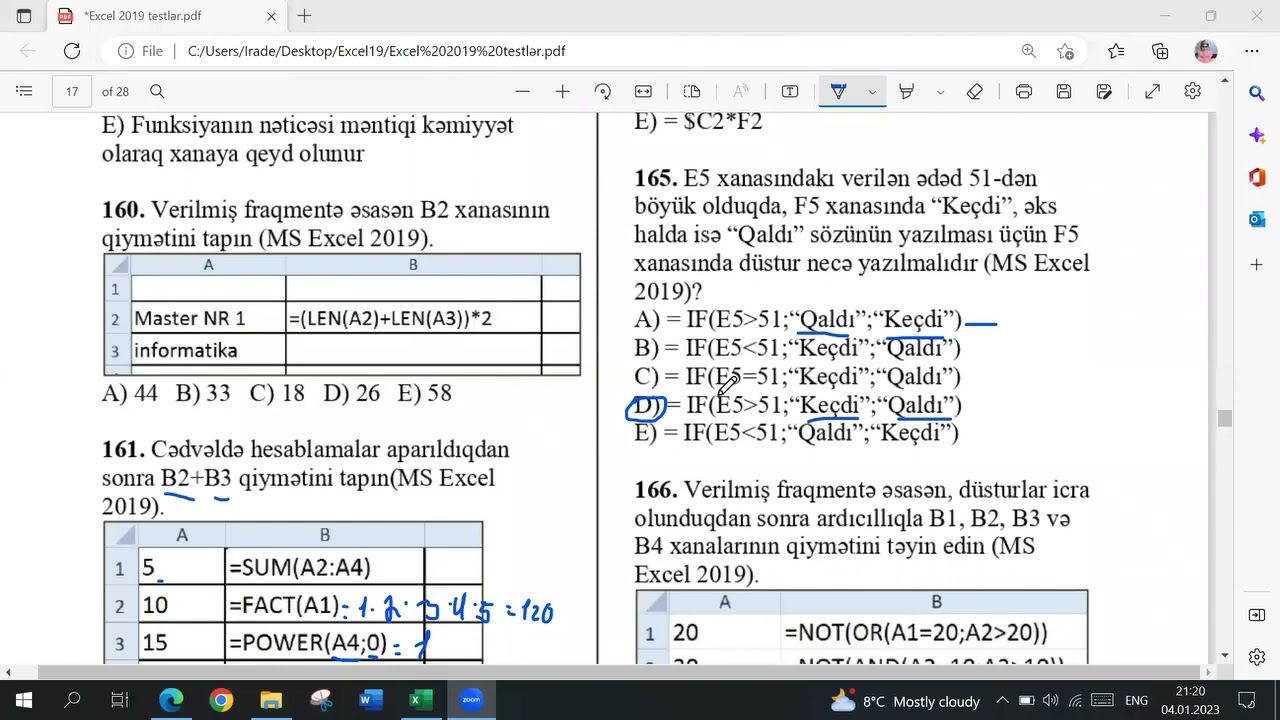Start Read aloud for the PDF
This screenshot has width=1280, height=720.
coord(741,91)
